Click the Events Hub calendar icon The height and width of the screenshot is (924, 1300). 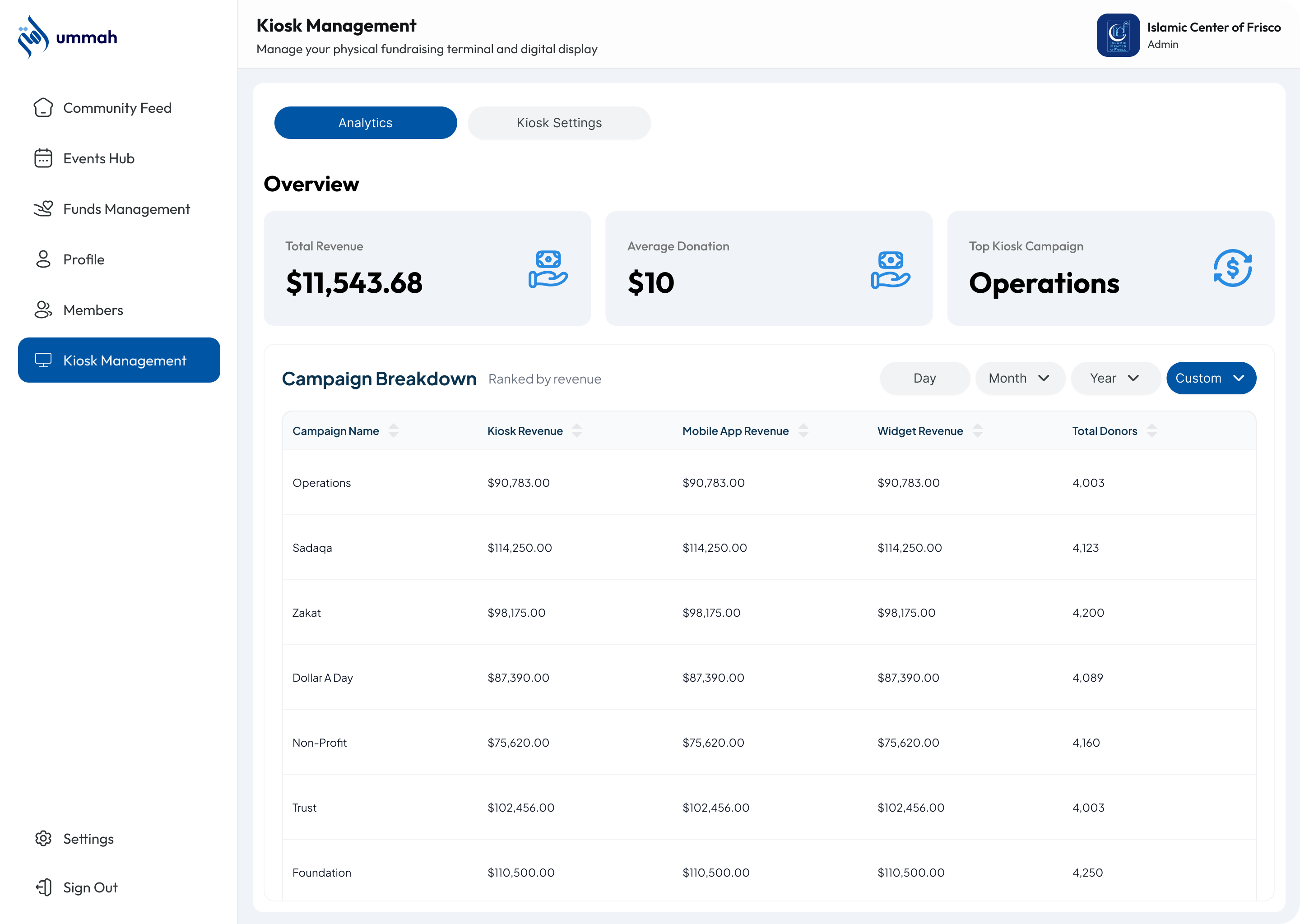click(43, 158)
